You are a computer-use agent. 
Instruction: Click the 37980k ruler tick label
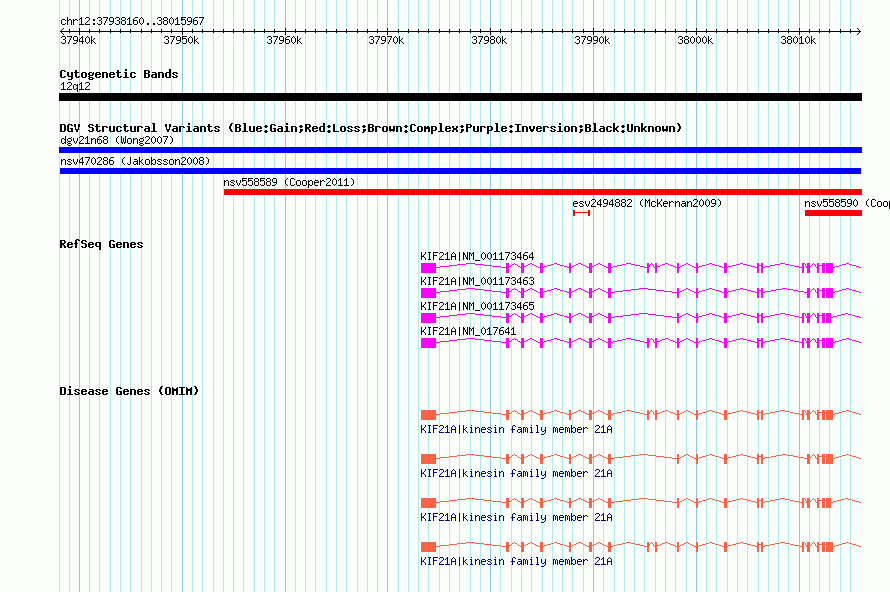489,40
